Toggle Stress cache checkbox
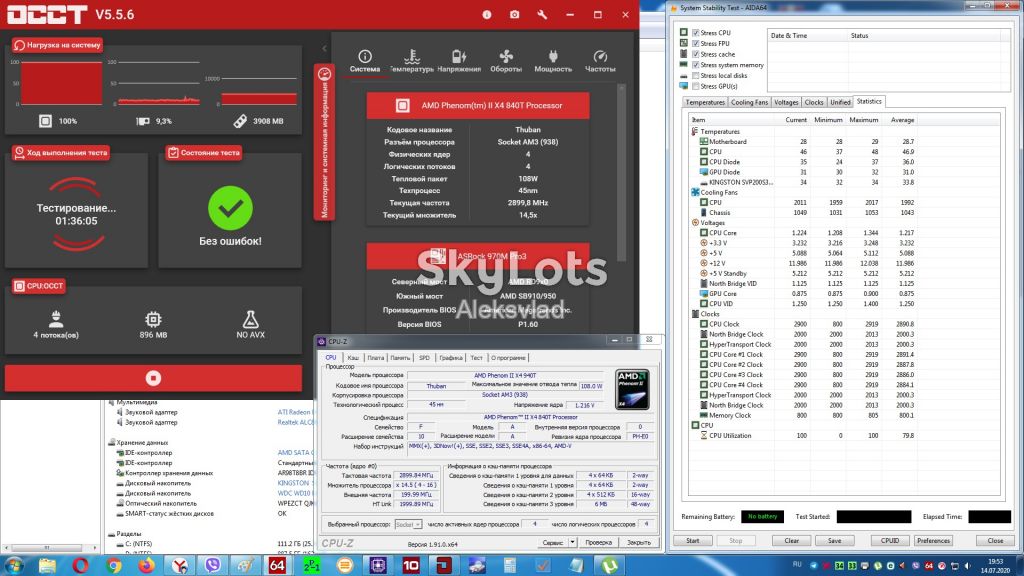 pyautogui.click(x=696, y=54)
